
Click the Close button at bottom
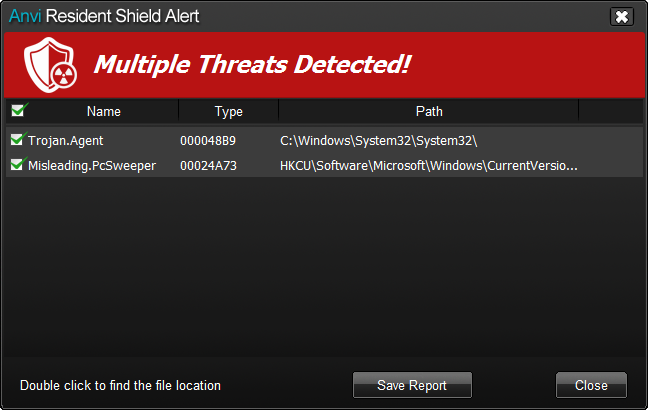point(591,385)
